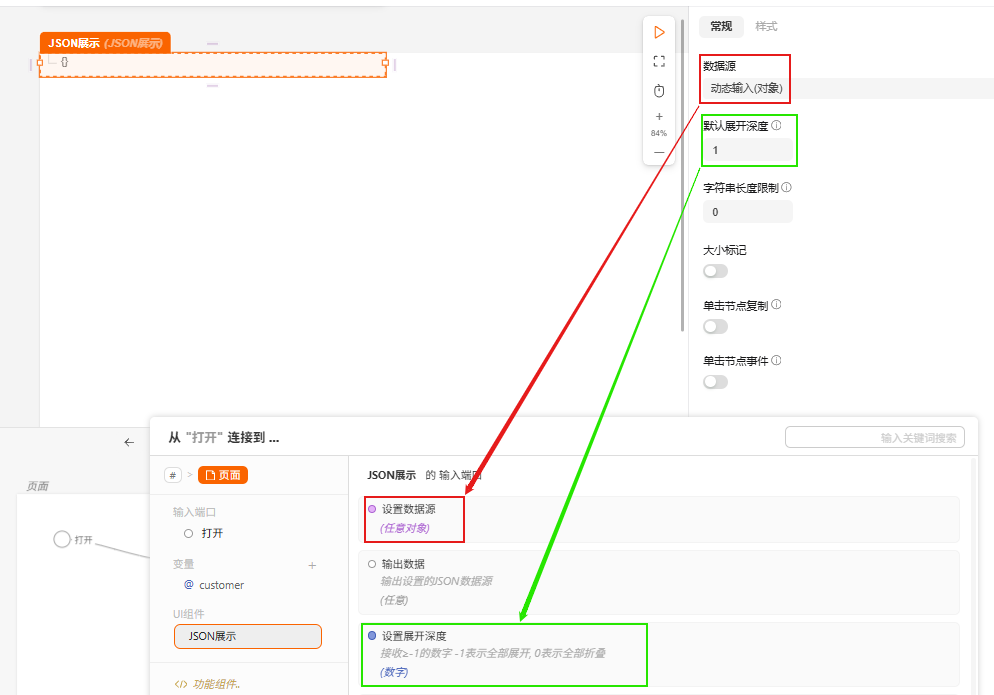The image size is (994, 695).
Task: Click the 输入关键词搜索 search field
Action: 874,437
